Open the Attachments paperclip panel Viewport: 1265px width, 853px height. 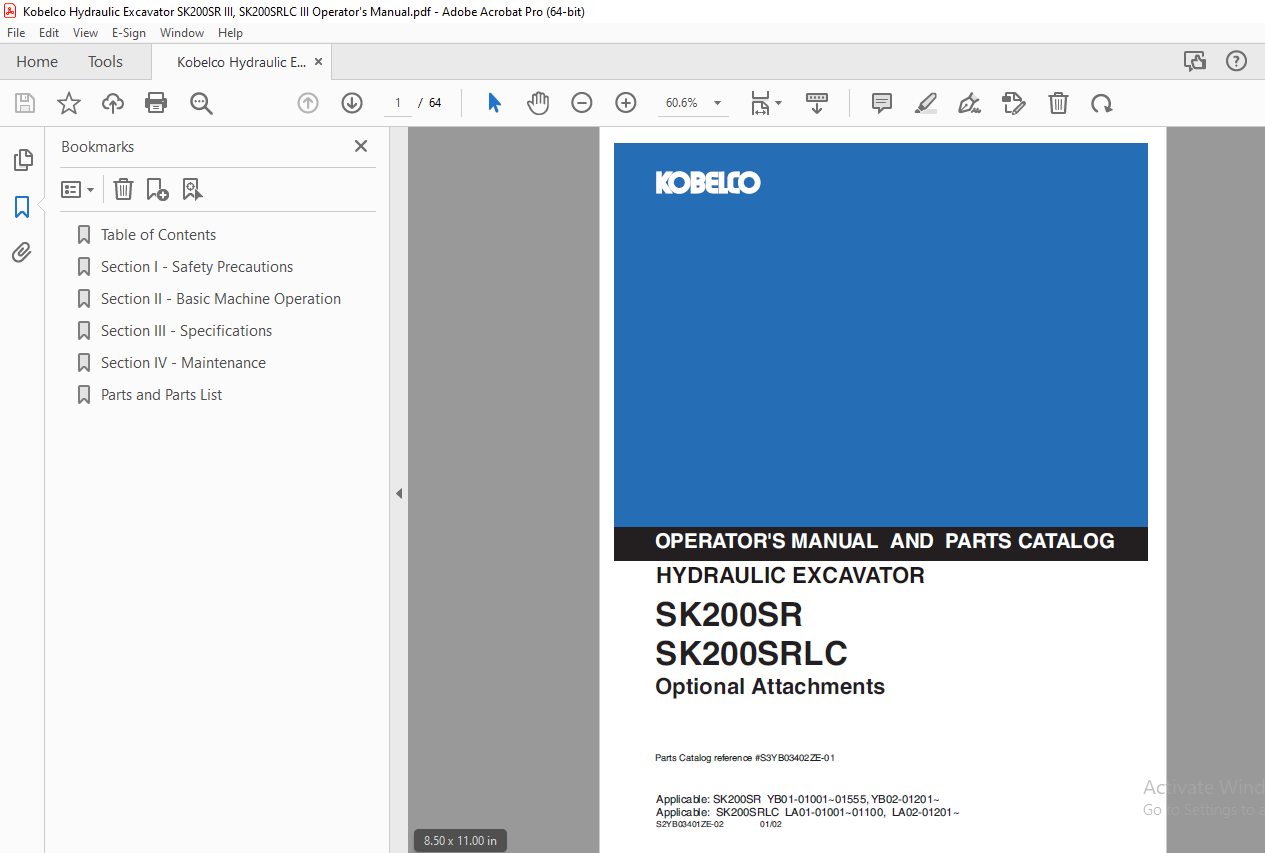tap(22, 253)
